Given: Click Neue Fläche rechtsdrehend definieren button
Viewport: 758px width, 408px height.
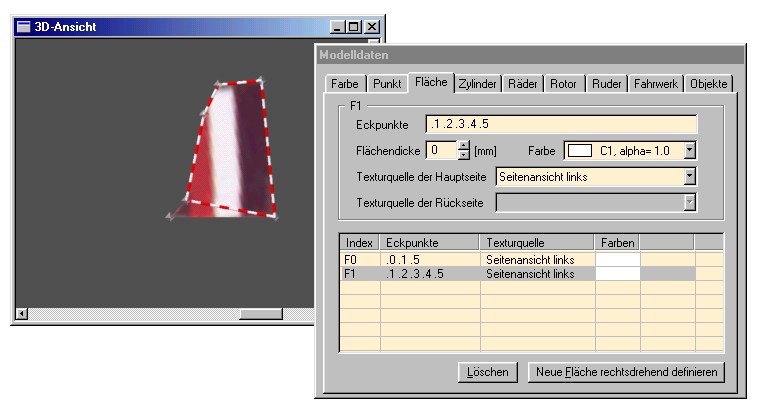Looking at the screenshot, I should [626, 372].
